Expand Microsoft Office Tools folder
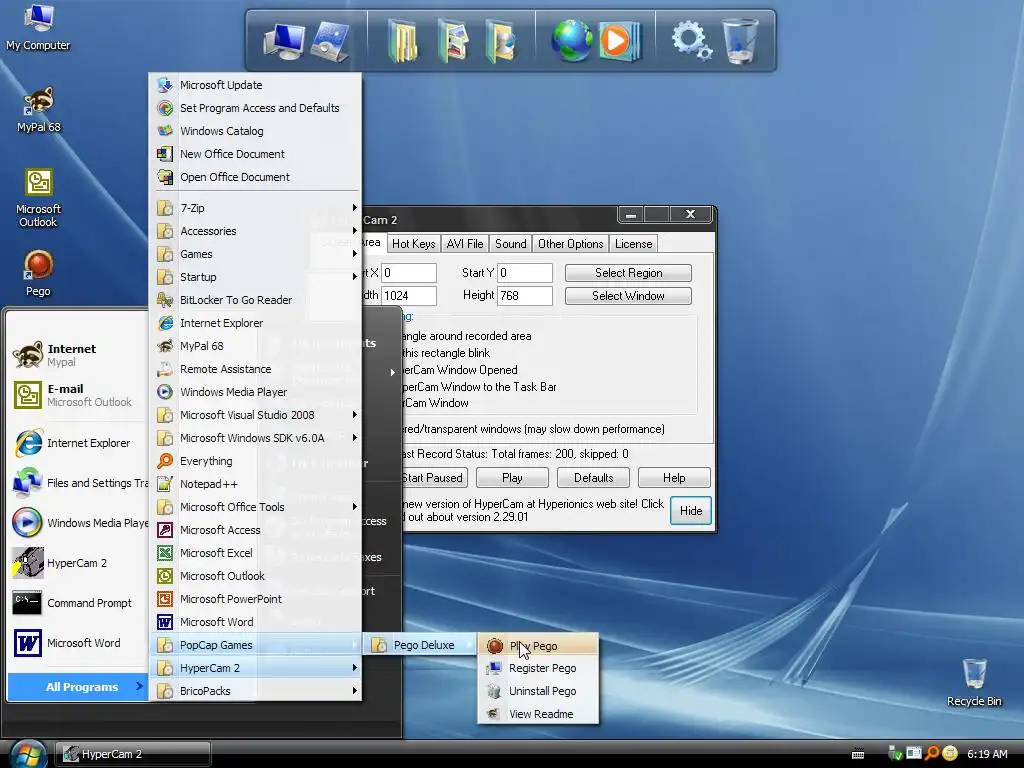 256,507
